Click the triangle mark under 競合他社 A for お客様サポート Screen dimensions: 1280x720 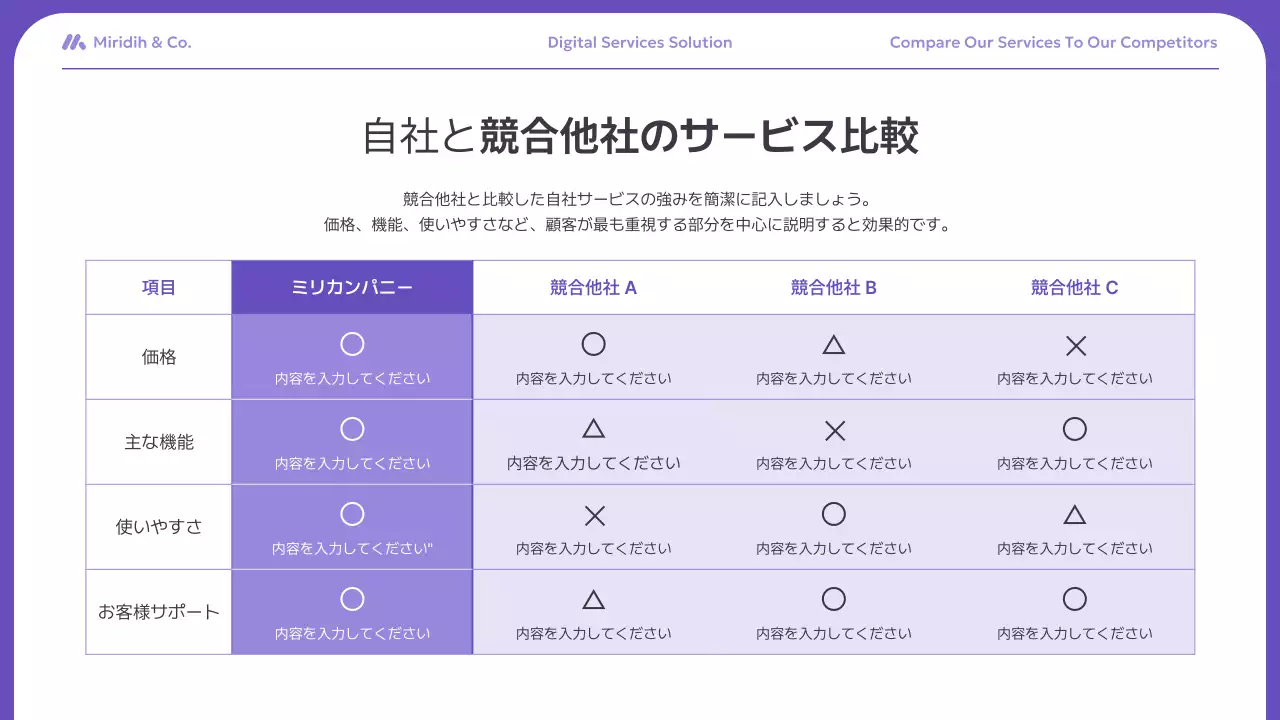tap(593, 598)
